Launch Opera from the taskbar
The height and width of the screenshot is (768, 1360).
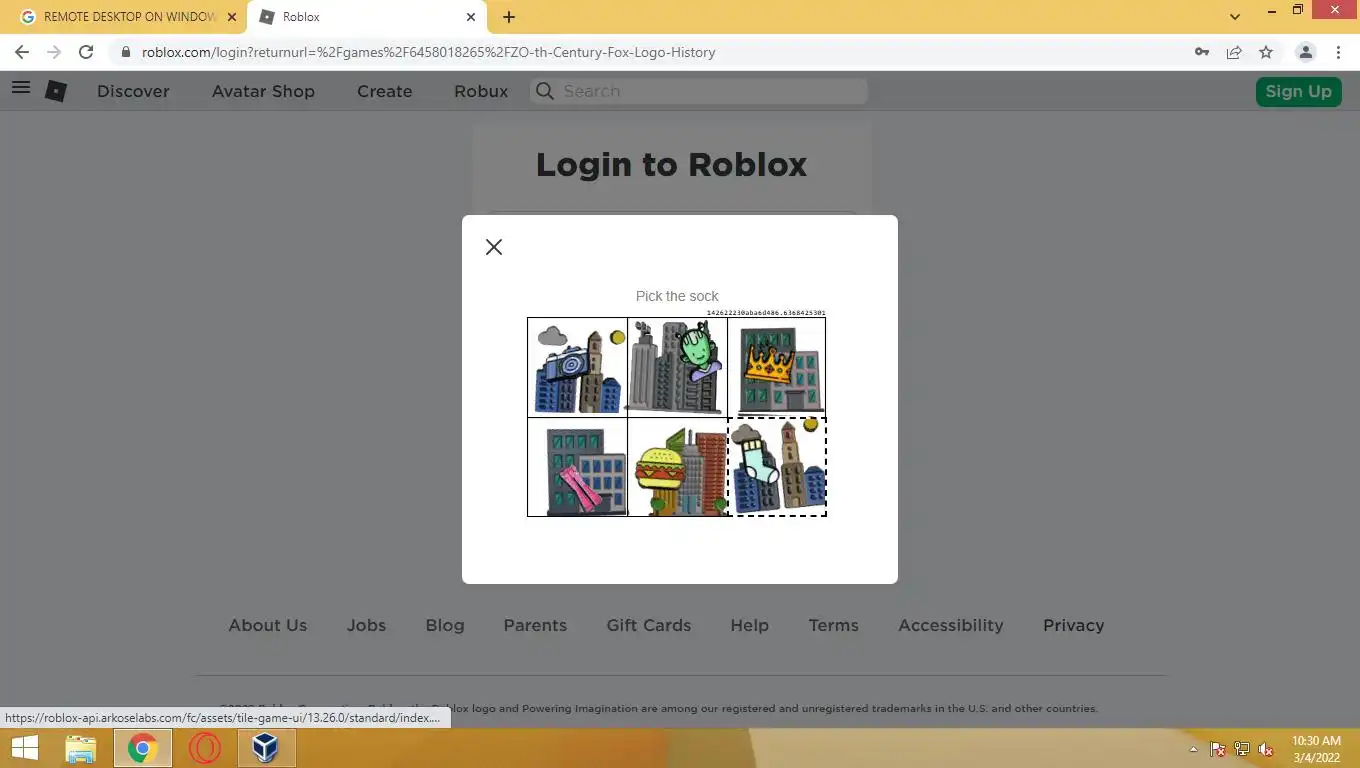(204, 748)
